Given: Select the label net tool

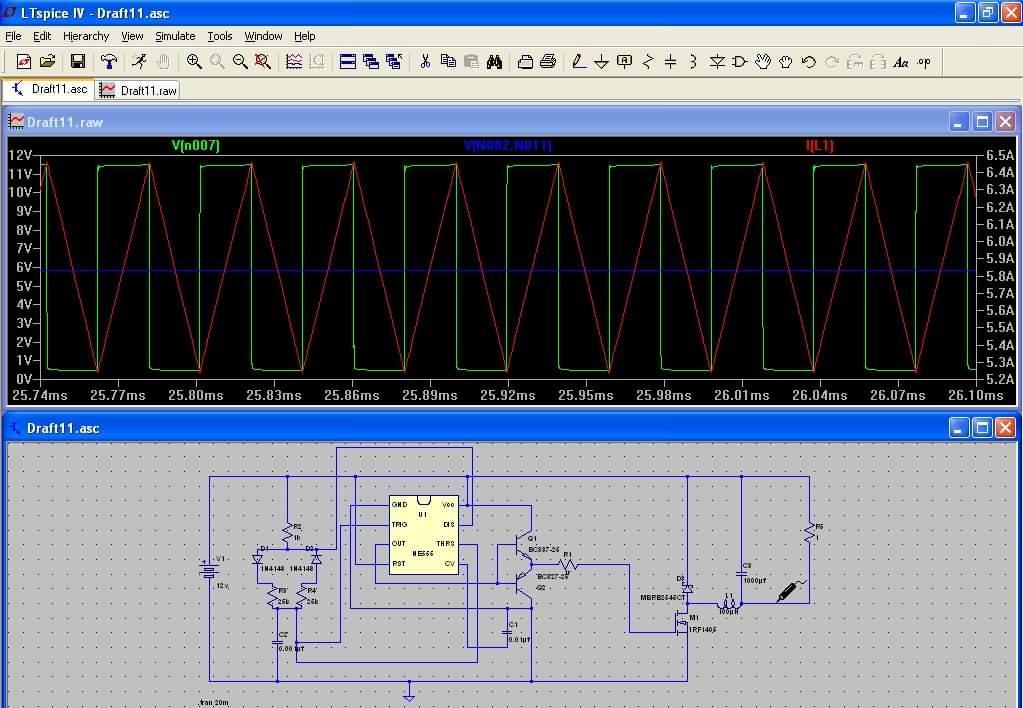Looking at the screenshot, I should 624,62.
